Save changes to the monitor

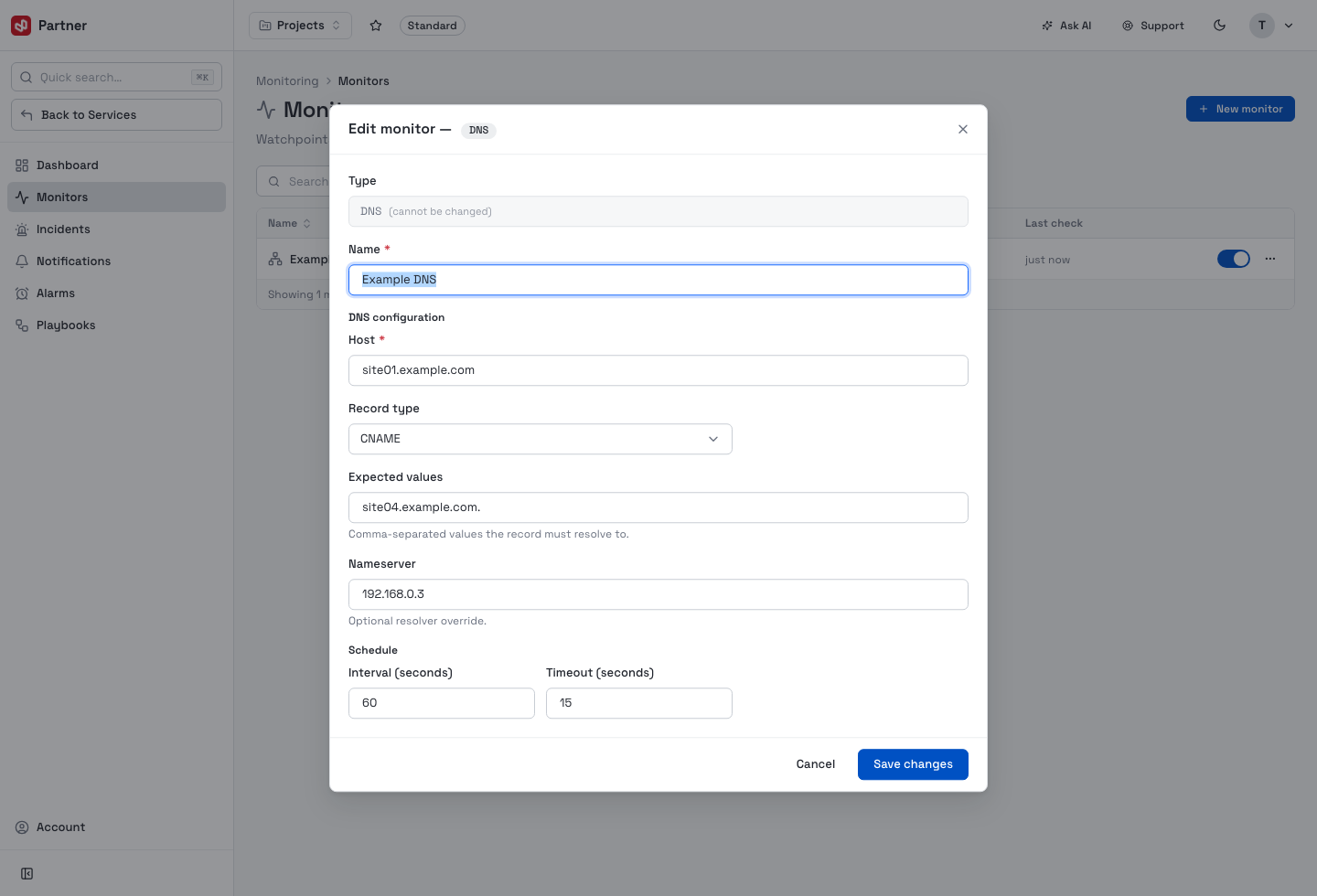[913, 764]
